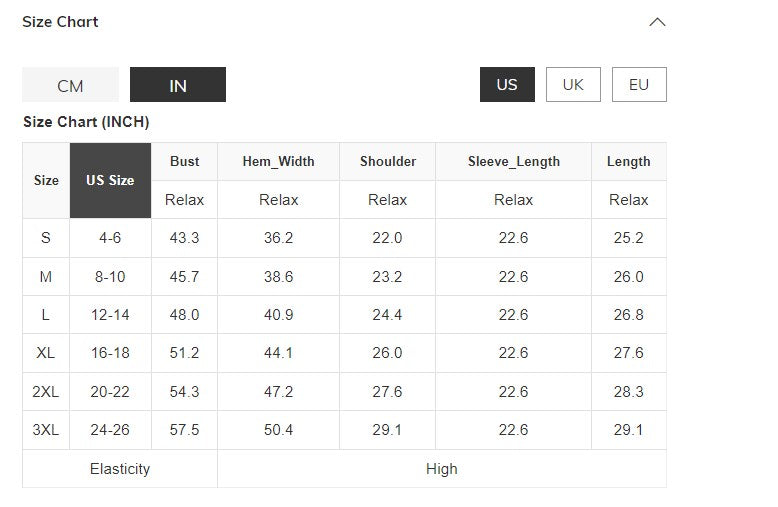778x507 pixels.
Task: Select US sizing region
Action: click(x=507, y=85)
